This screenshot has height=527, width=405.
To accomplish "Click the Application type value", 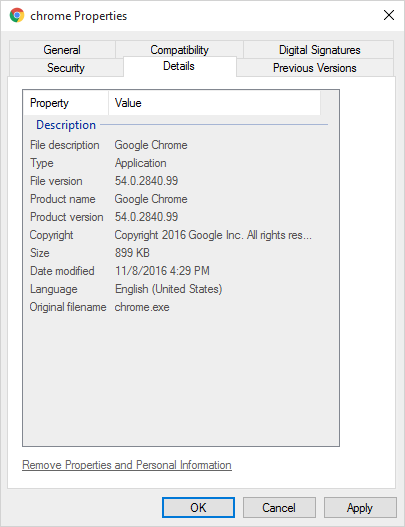I will [140, 163].
